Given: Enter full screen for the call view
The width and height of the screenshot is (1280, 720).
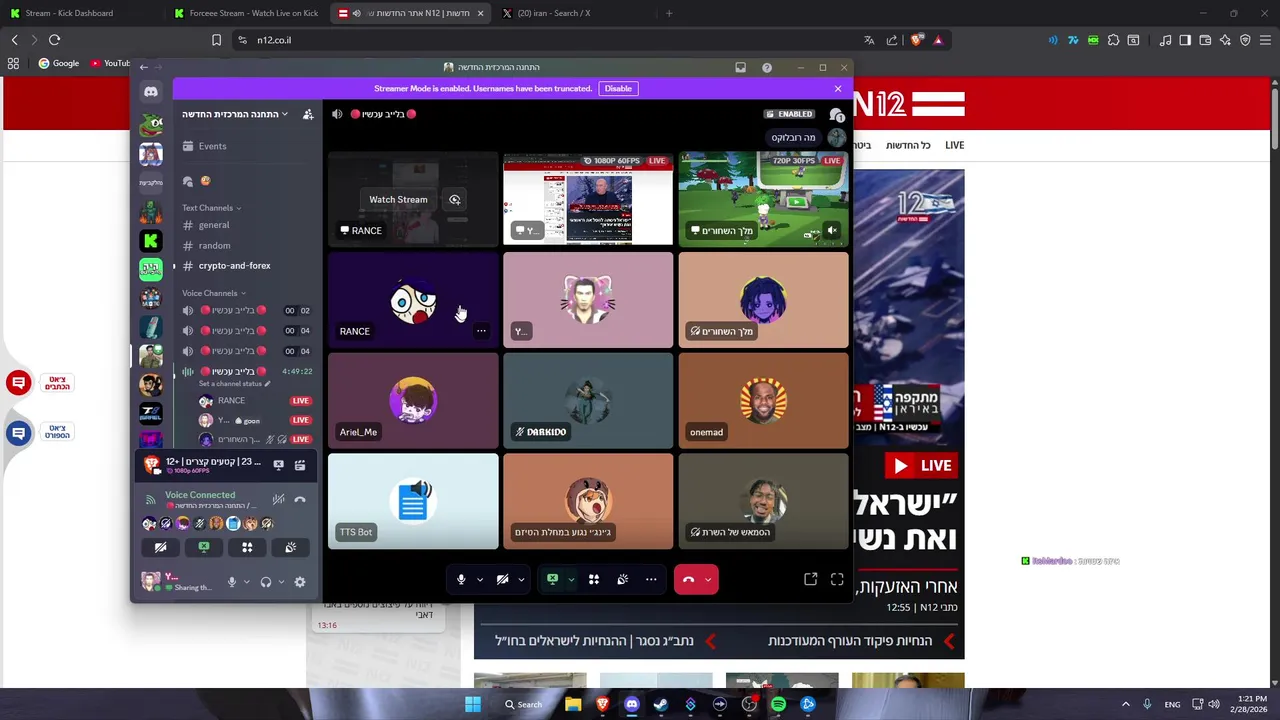Looking at the screenshot, I should pyautogui.click(x=837, y=579).
